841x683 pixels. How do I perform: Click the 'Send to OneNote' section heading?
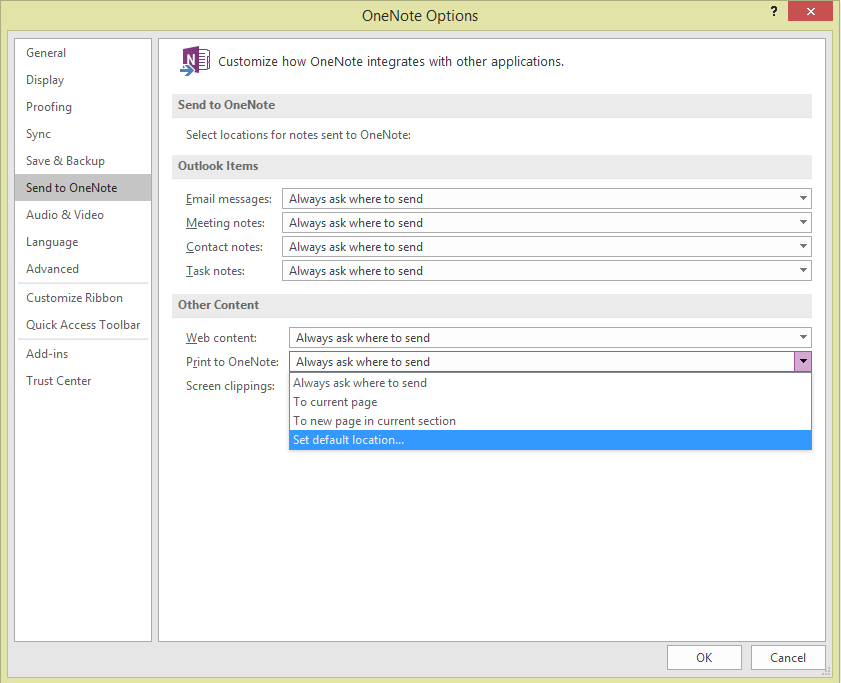point(226,105)
